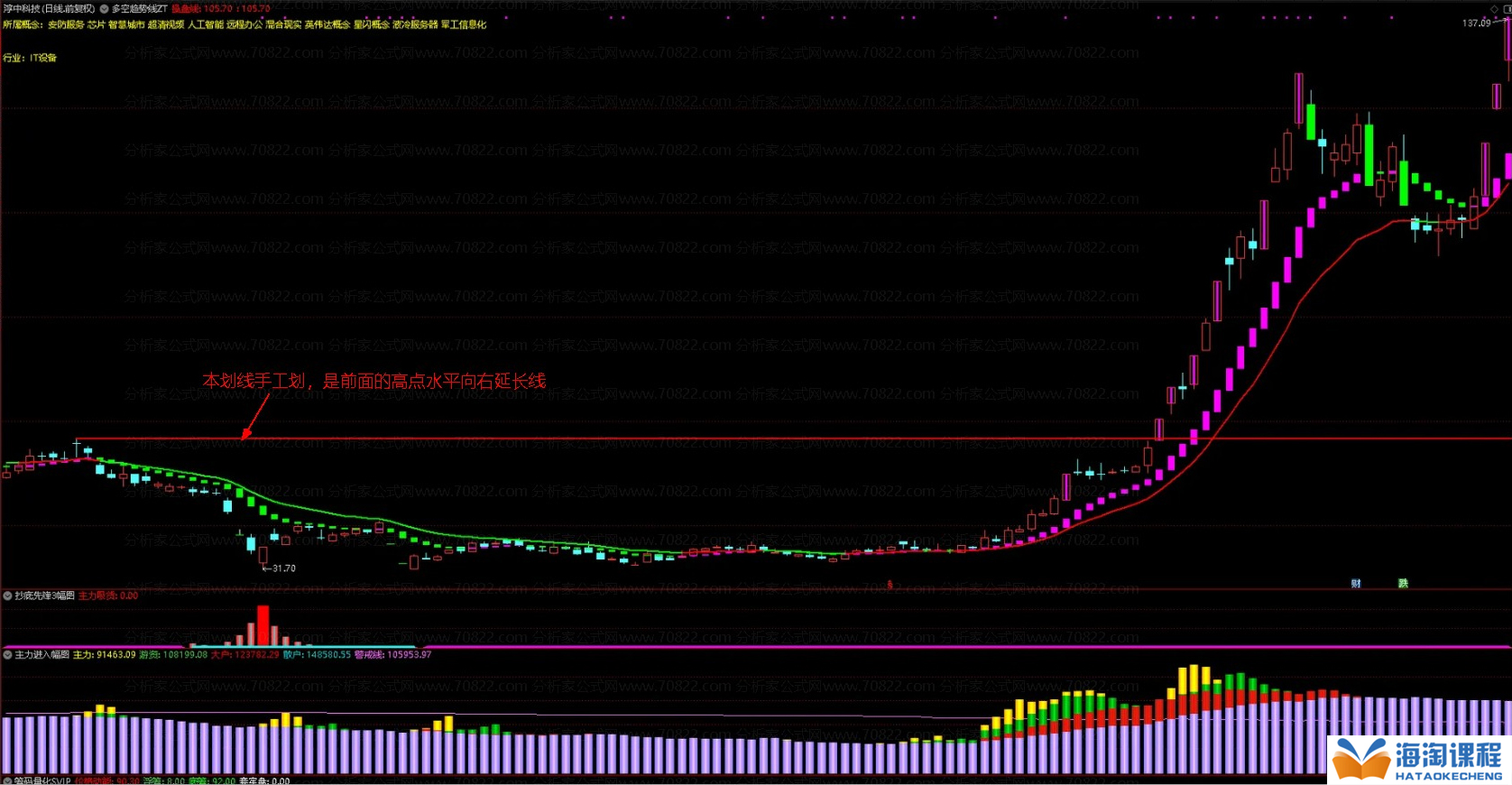Click the tallest red bar in 抄底先锋 panel
The width and height of the screenshot is (1512, 785).
pyautogui.click(x=263, y=625)
